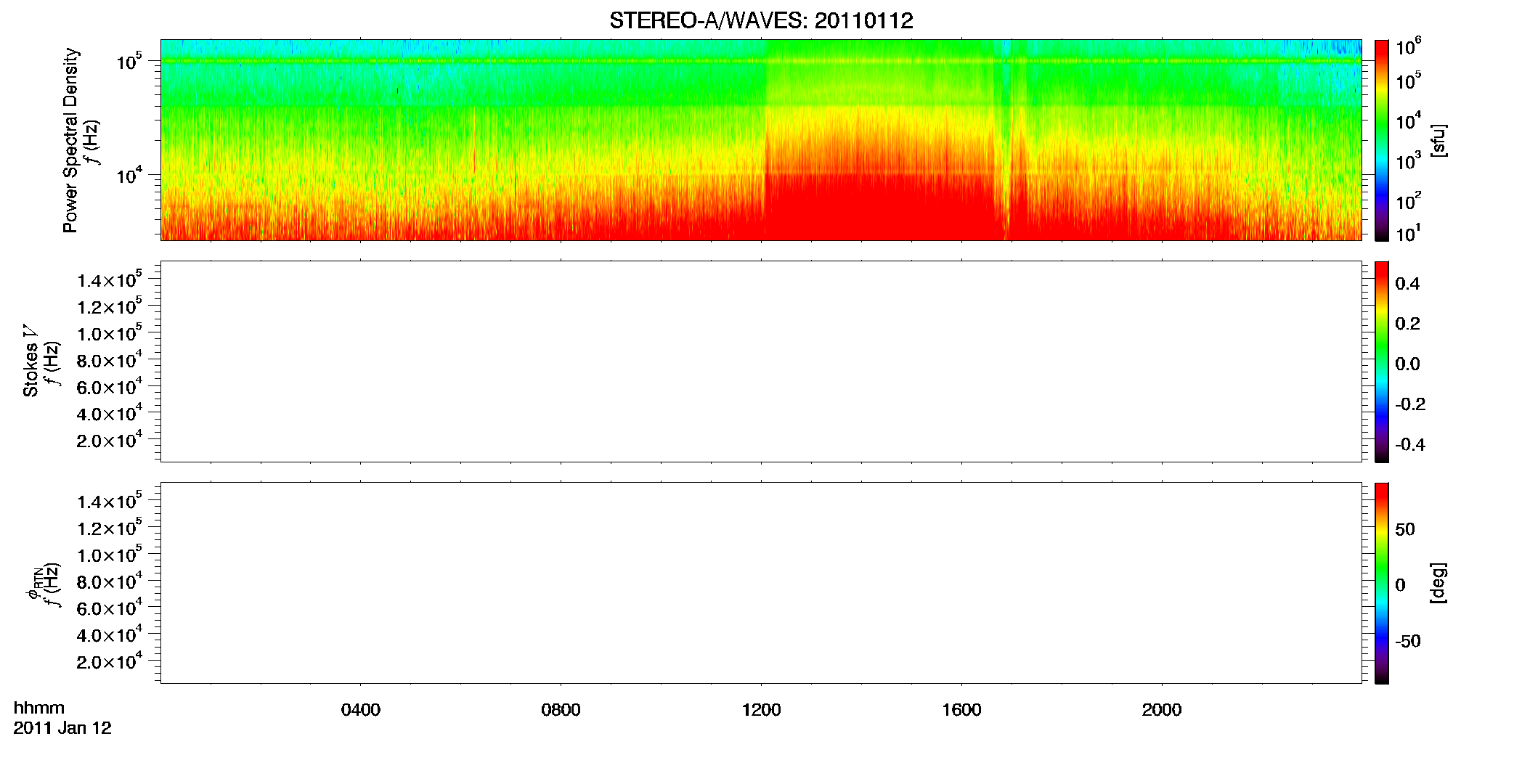Click the 0.2 value on Stokes color bar
1522x784 pixels.
1408,324
